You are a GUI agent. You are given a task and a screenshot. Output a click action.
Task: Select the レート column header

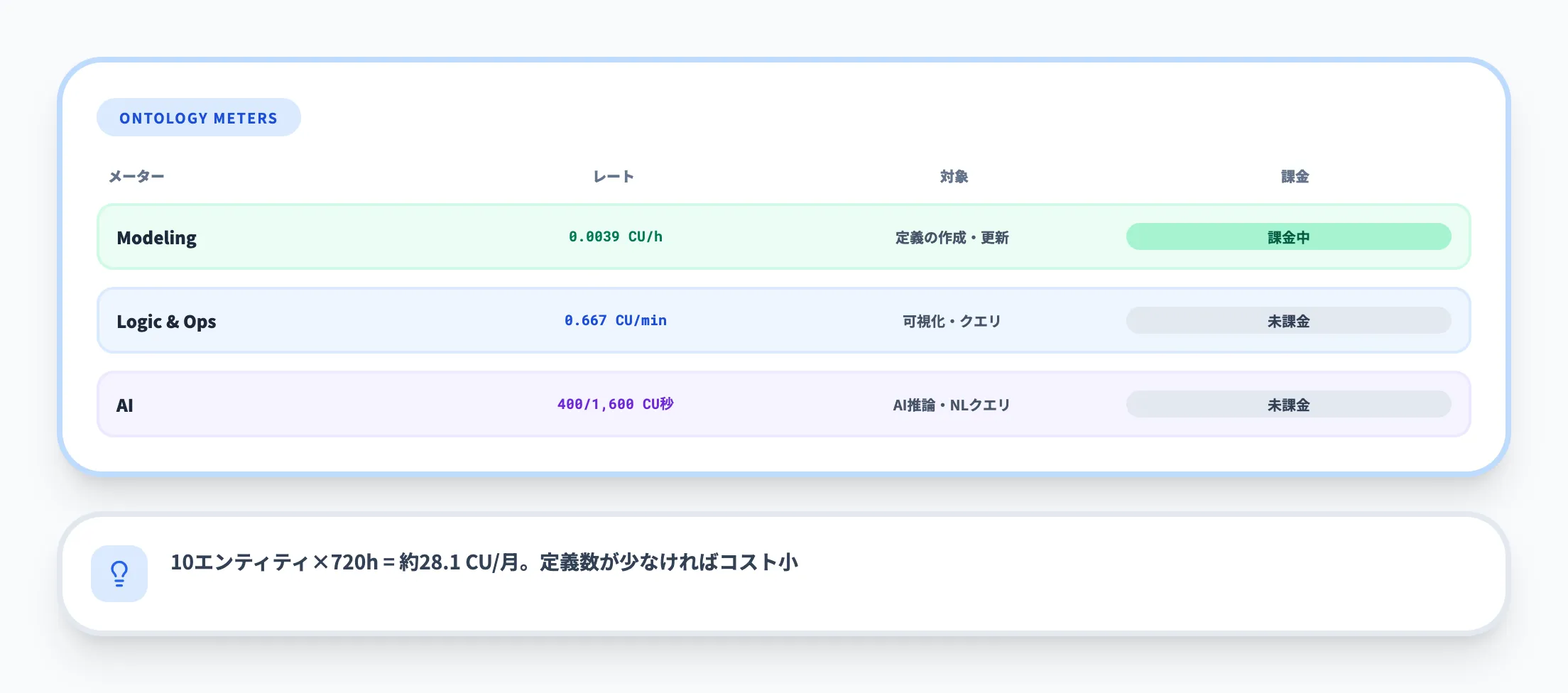click(x=611, y=176)
